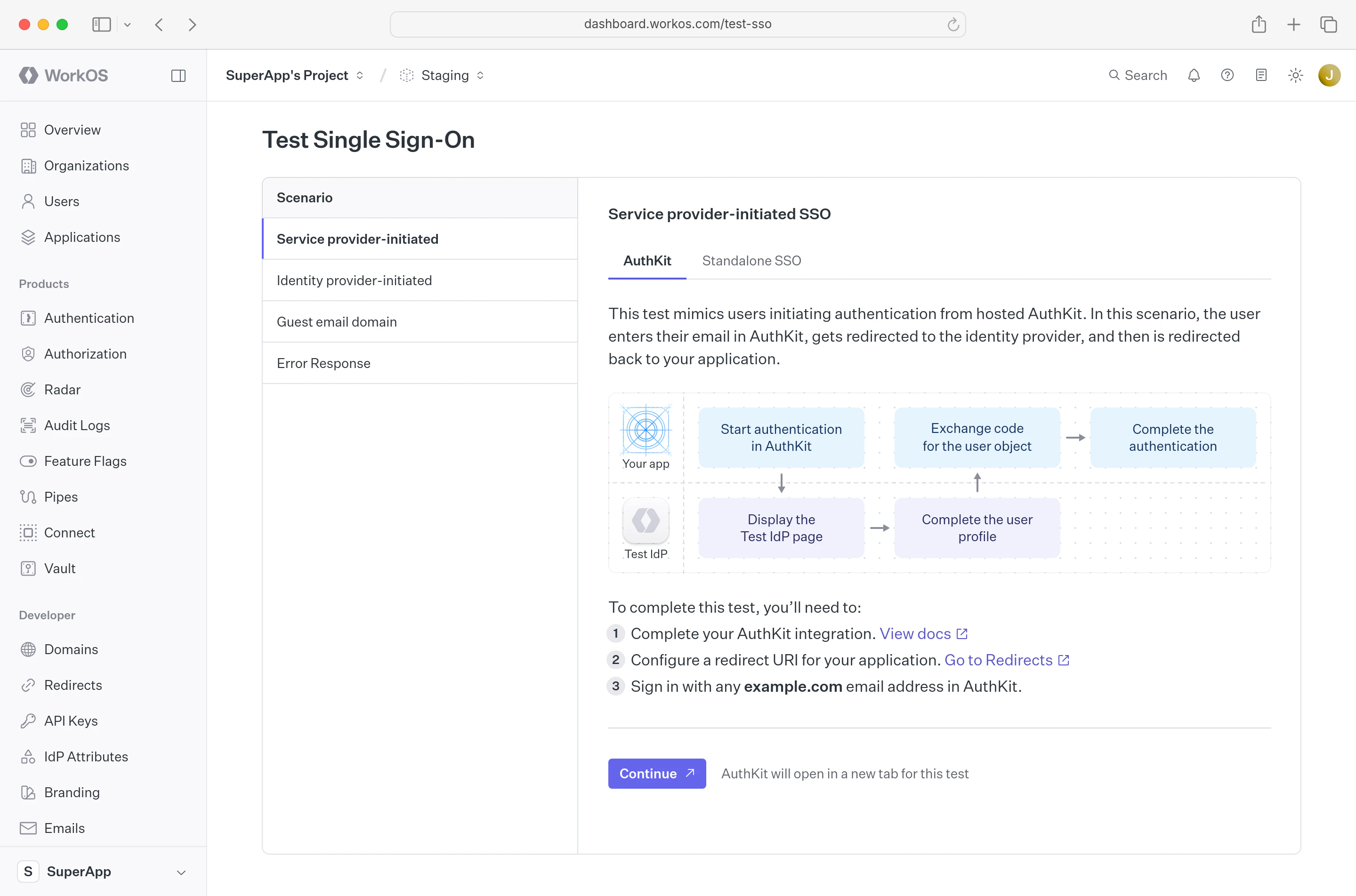Click the API Keys key icon

click(28, 721)
